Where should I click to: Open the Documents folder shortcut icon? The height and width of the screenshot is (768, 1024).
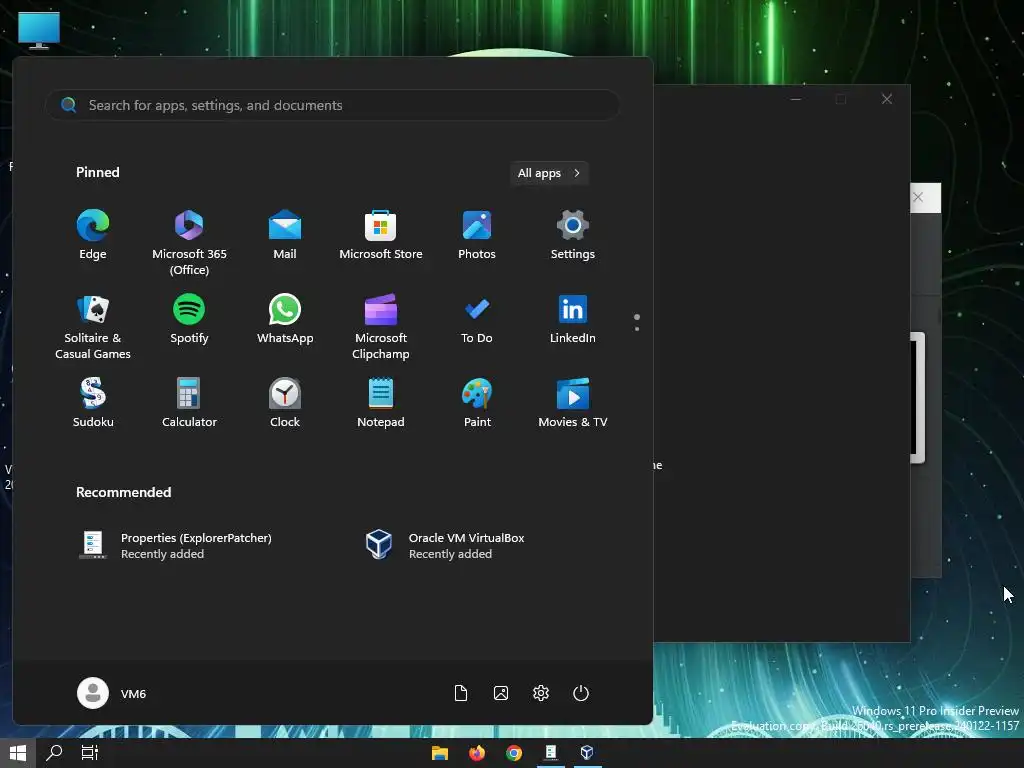[461, 693]
